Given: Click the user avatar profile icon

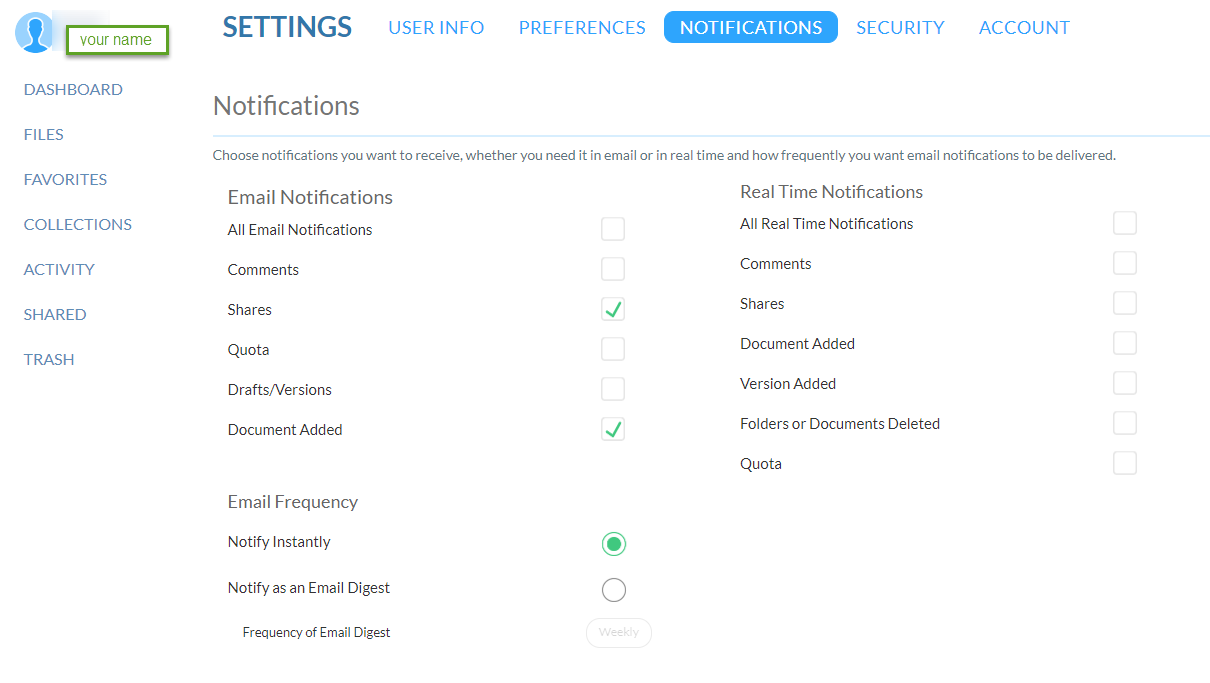Looking at the screenshot, I should click(35, 33).
